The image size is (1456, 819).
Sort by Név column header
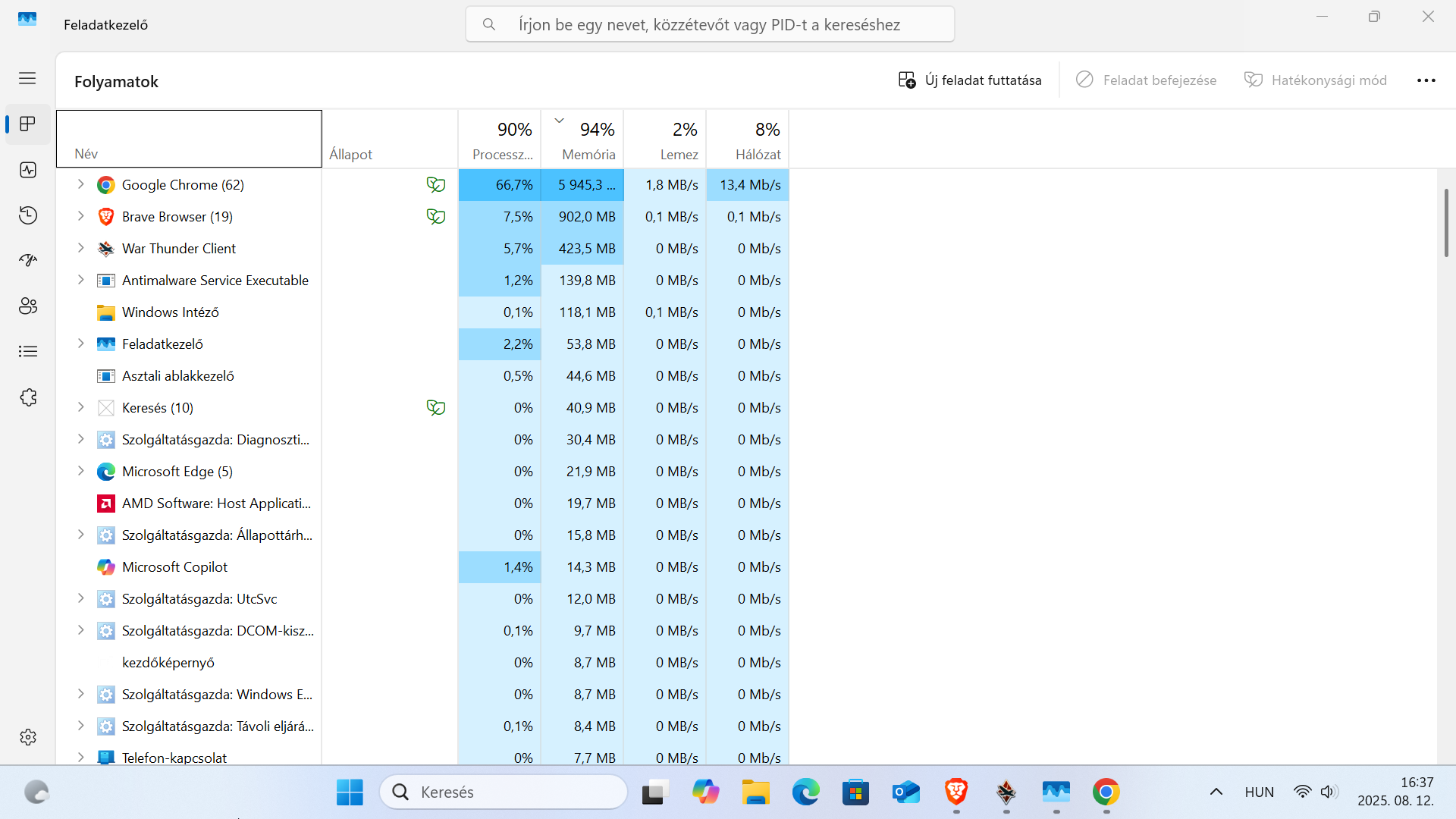point(189,139)
